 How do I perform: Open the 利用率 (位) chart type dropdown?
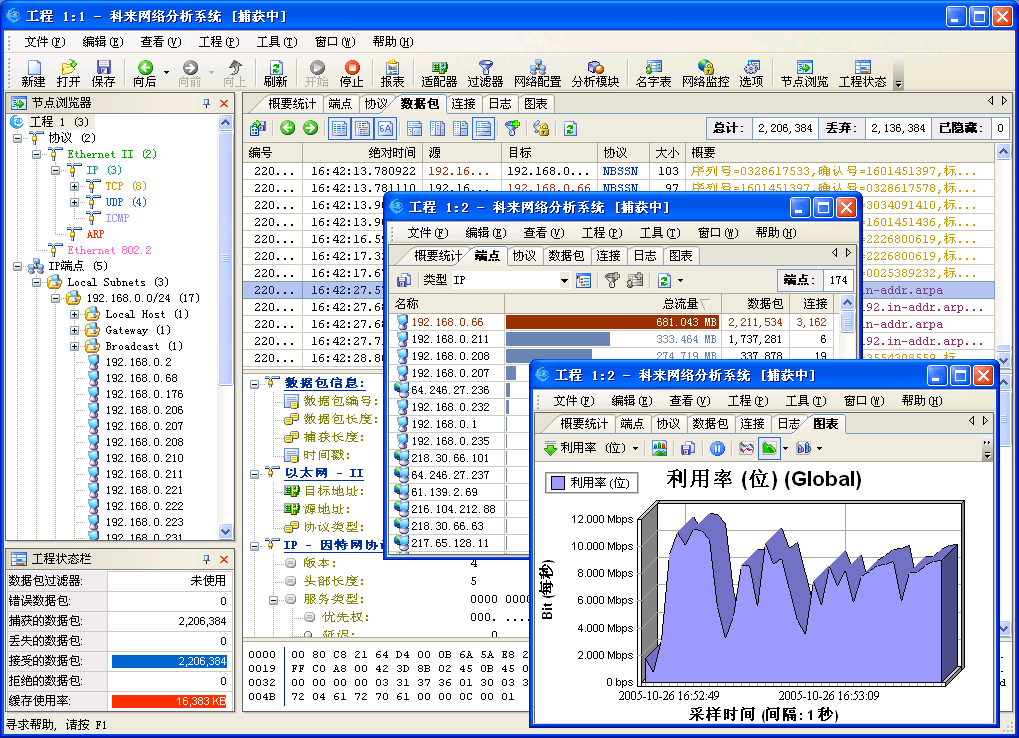click(635, 448)
